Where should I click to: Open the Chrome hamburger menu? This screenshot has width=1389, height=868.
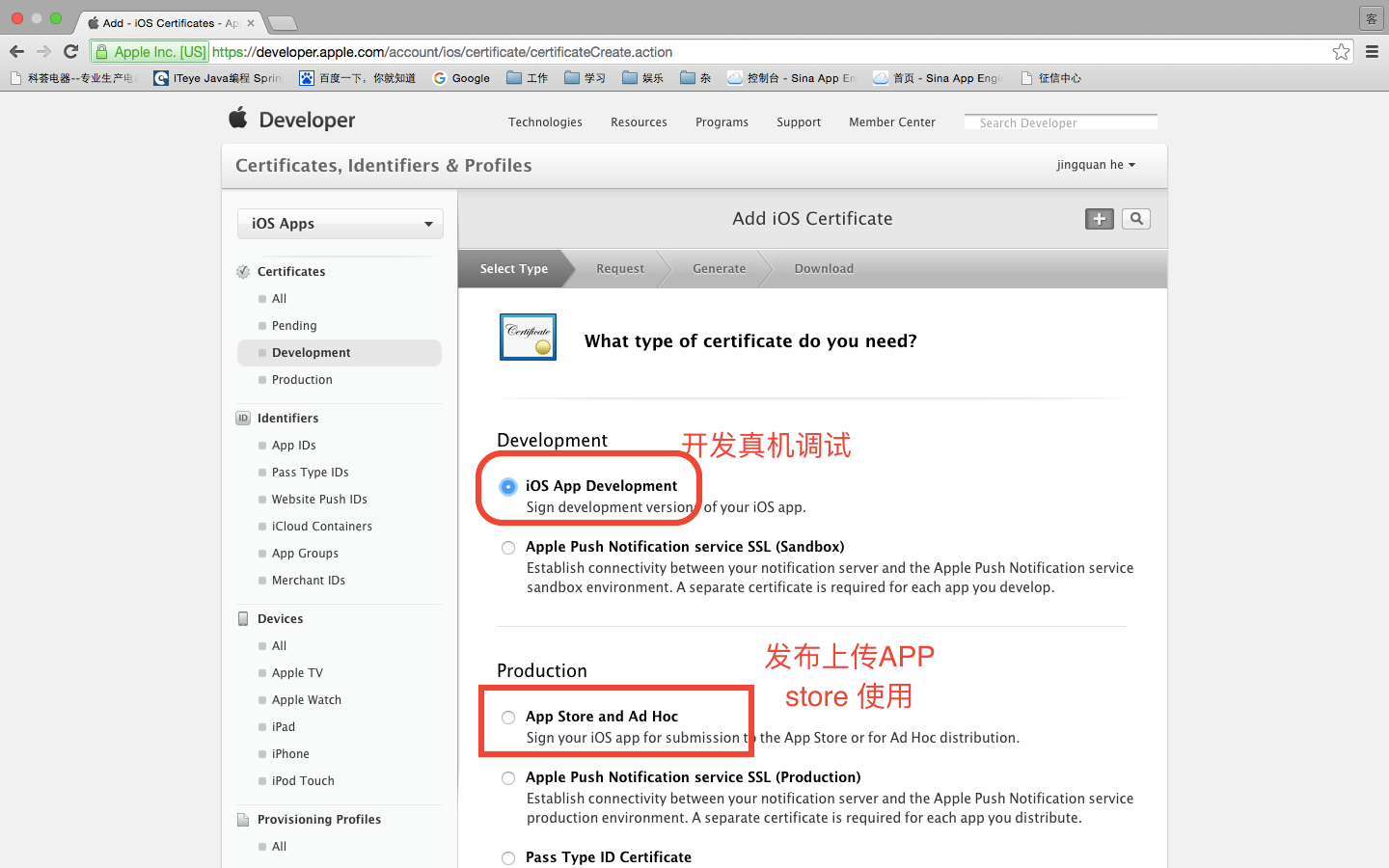(1372, 52)
